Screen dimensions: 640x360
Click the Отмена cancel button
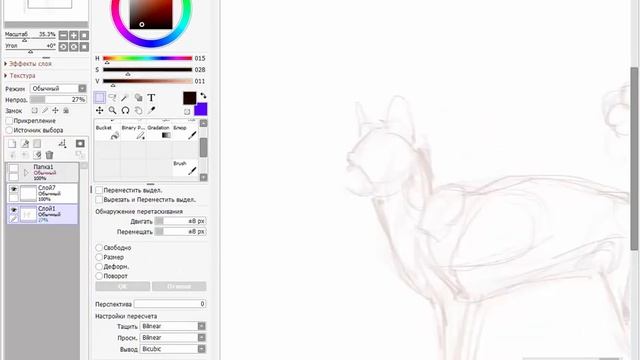tap(179, 287)
